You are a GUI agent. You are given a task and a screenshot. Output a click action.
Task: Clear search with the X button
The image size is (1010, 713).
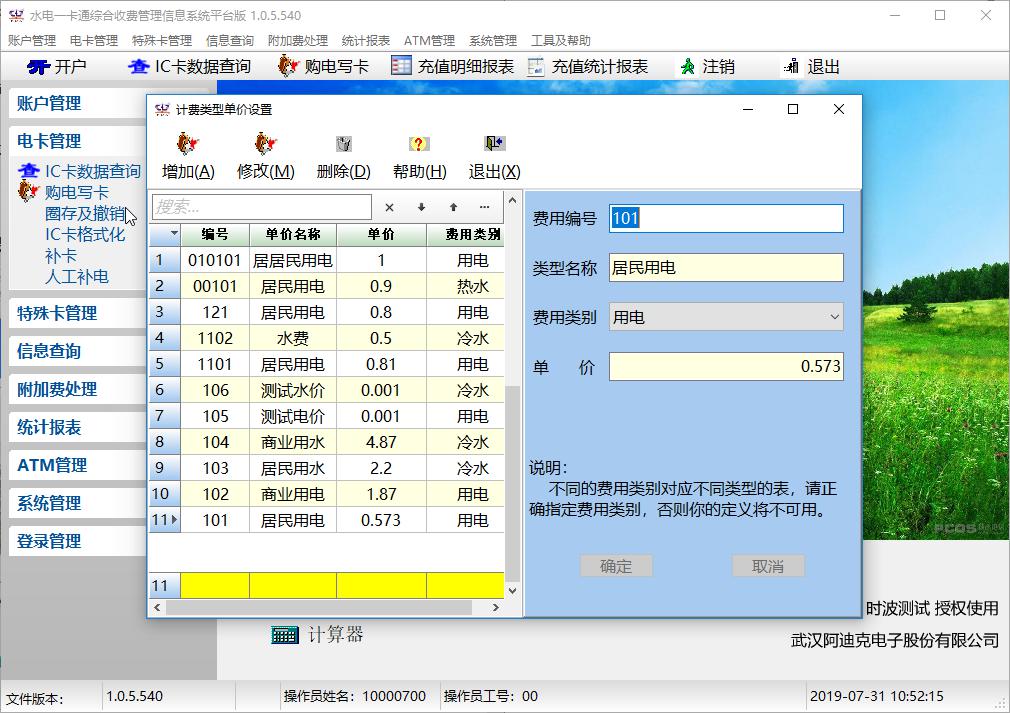(x=389, y=207)
